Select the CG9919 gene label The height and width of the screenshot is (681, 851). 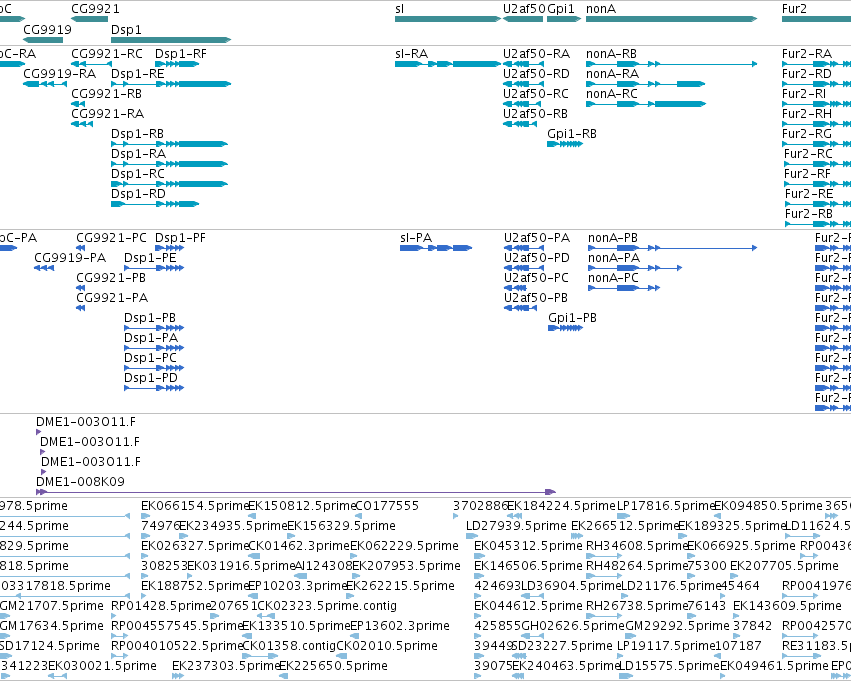tap(47, 29)
